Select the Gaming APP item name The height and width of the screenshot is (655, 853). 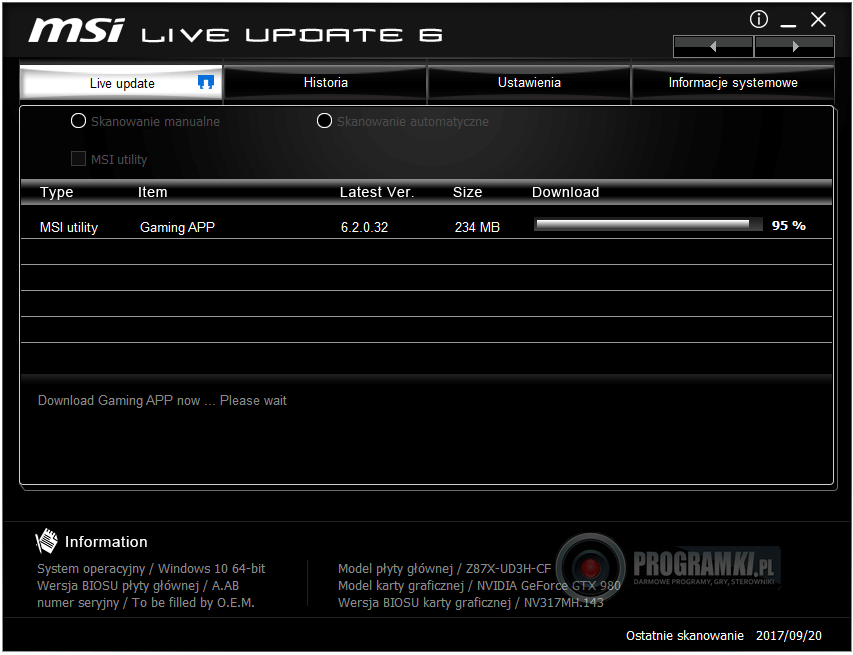point(177,227)
